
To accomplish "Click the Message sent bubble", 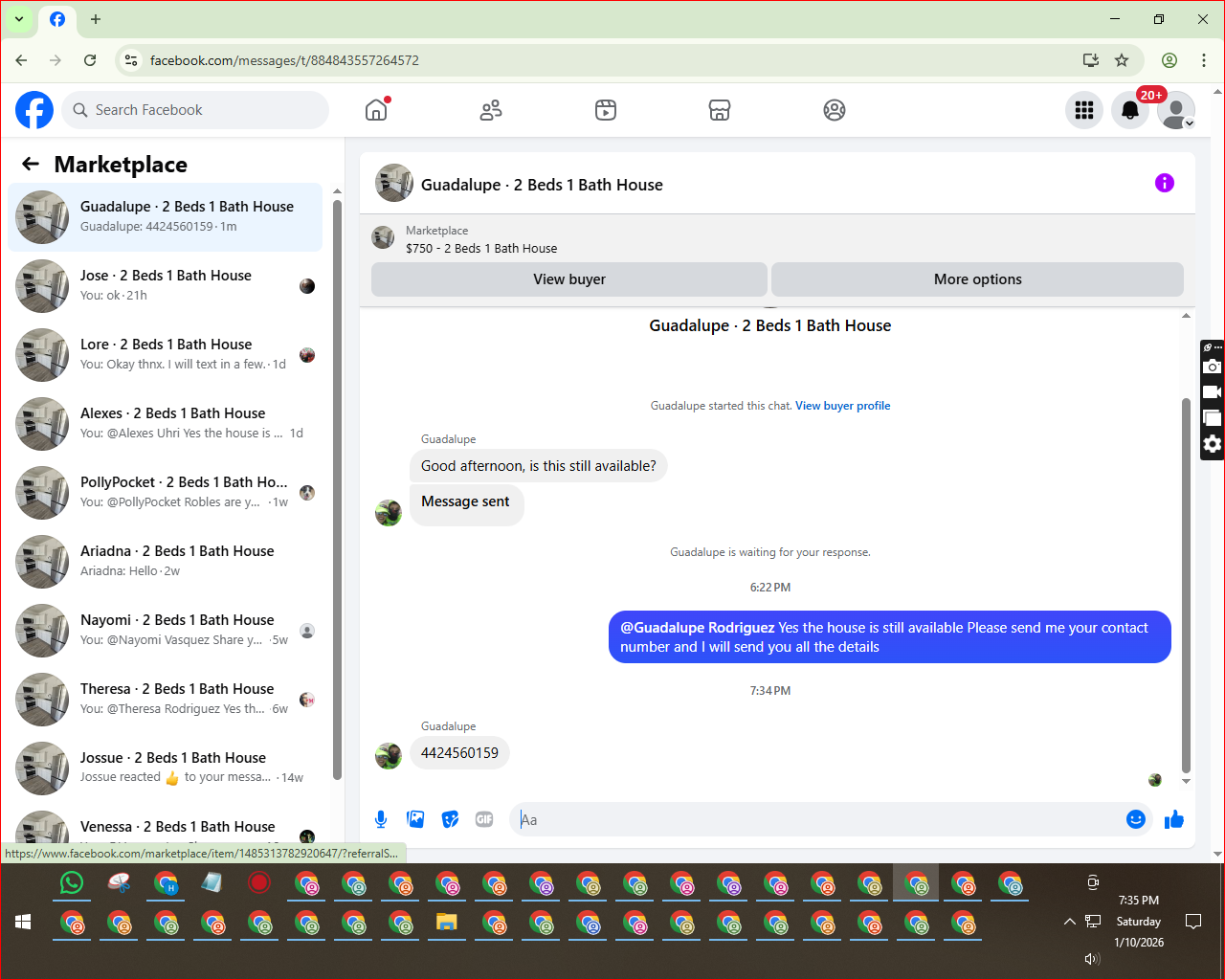I will coord(466,503).
